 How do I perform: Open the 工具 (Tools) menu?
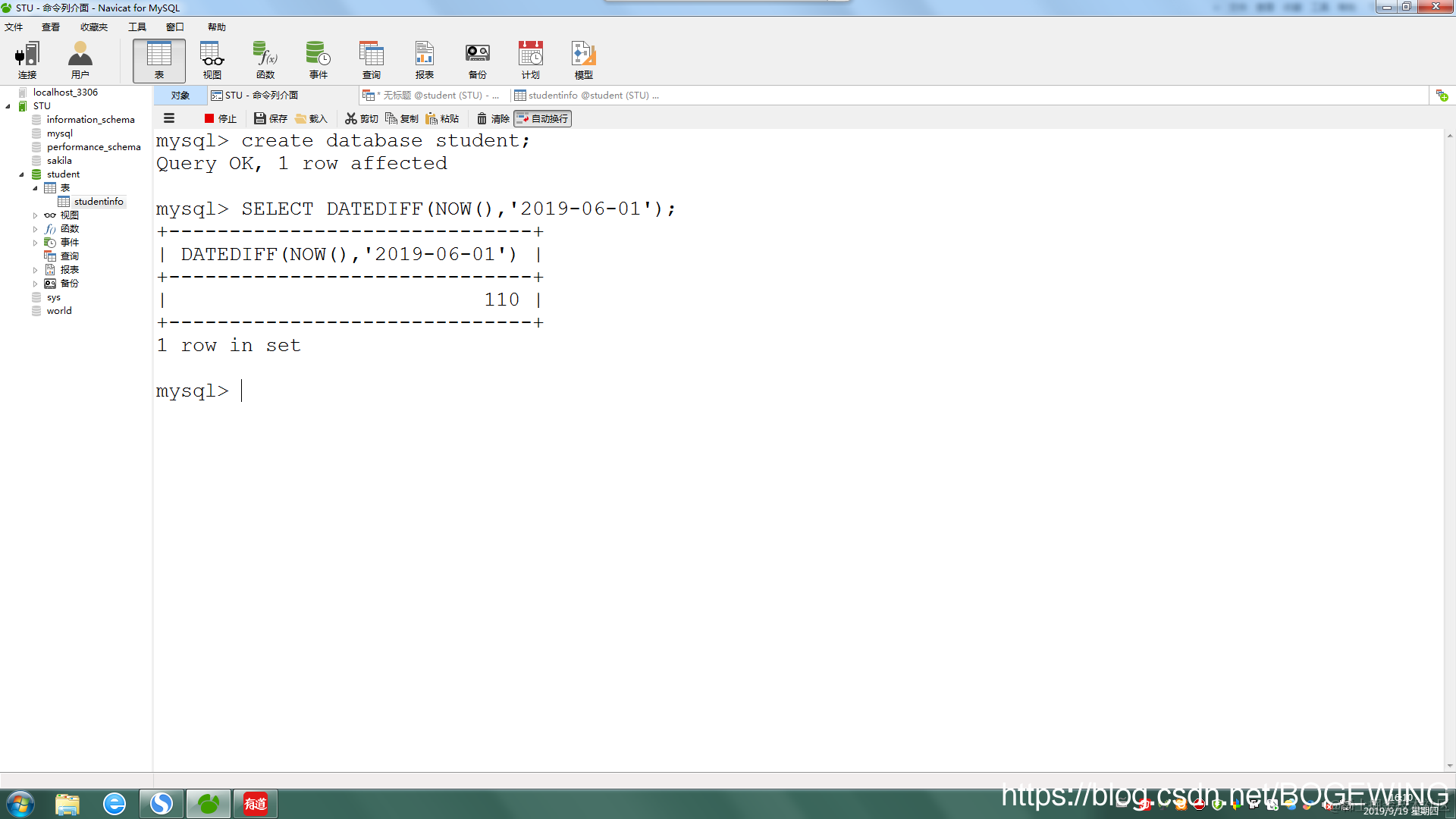point(136,27)
